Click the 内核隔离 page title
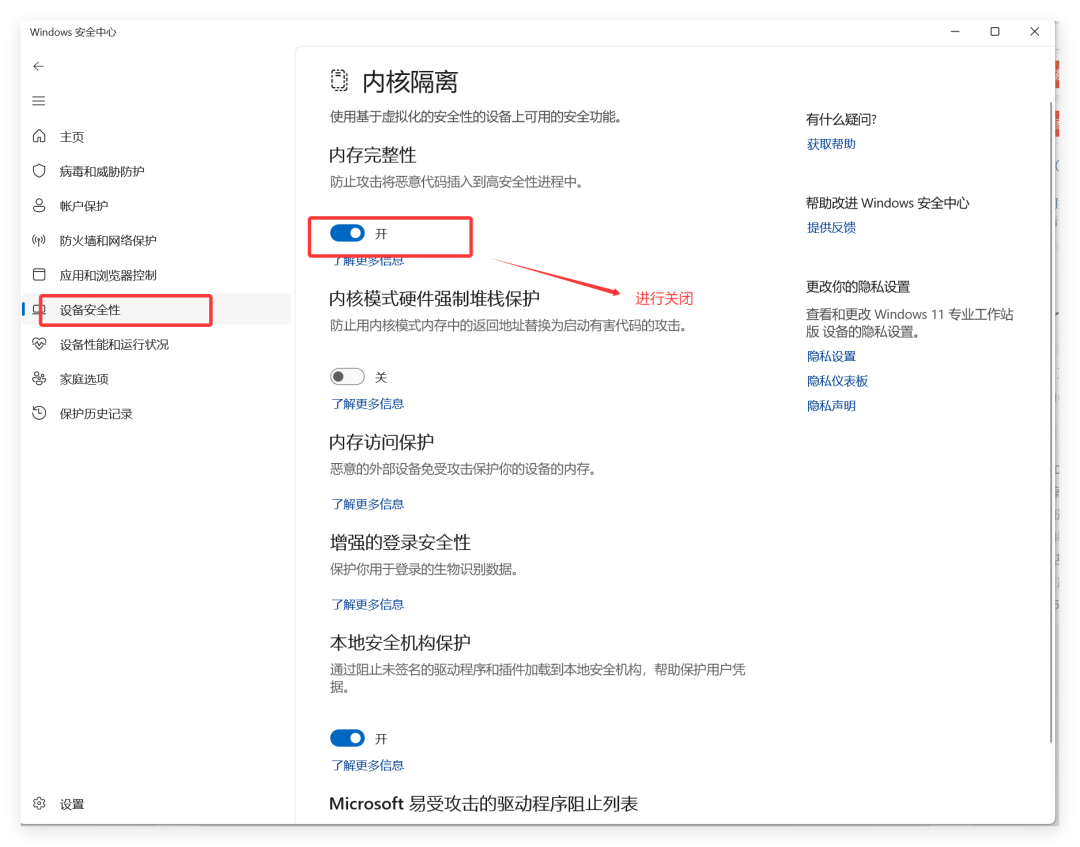This screenshot has width=1080, height=847. pos(410,82)
